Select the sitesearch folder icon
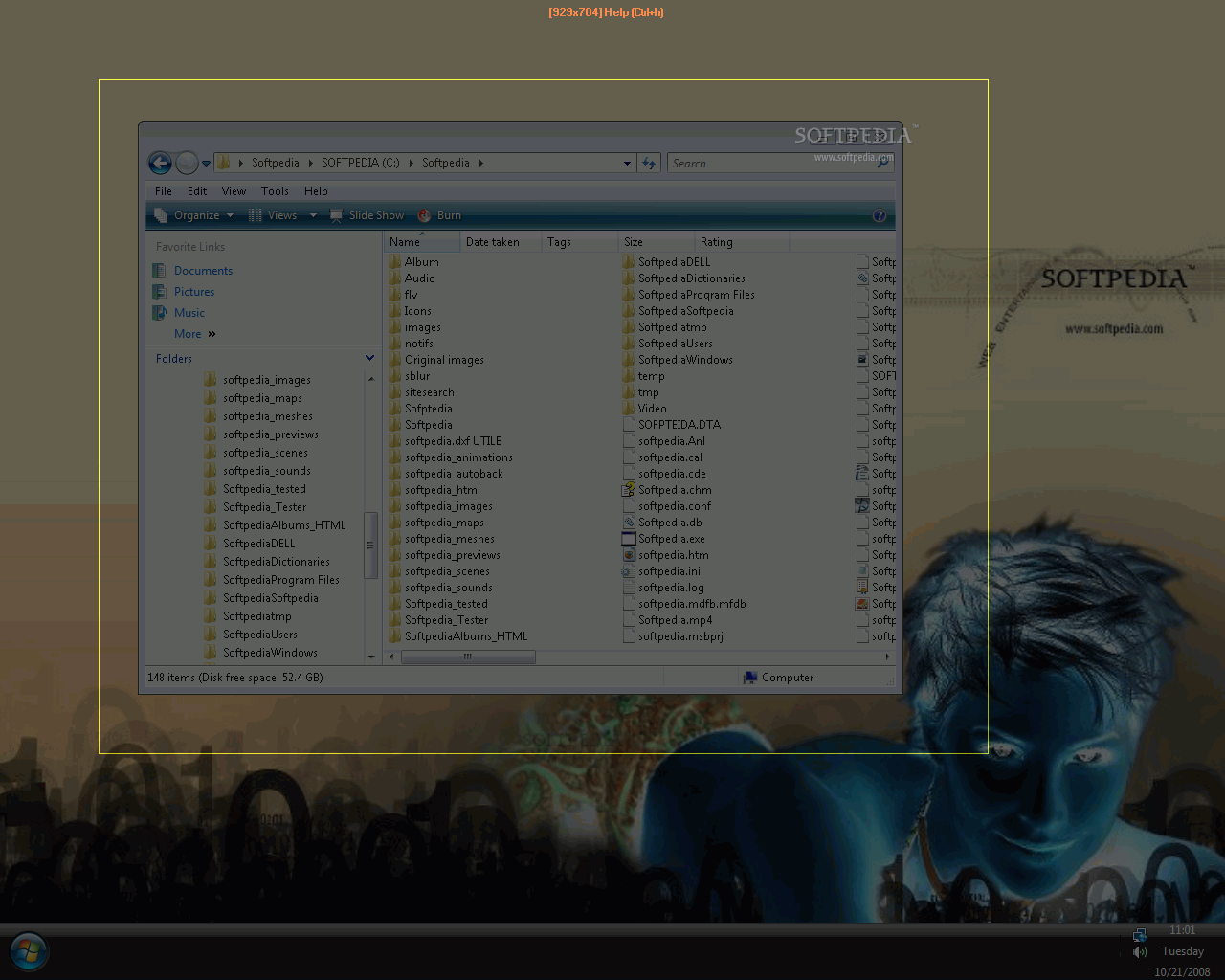This screenshot has height=980, width=1225. tap(394, 392)
